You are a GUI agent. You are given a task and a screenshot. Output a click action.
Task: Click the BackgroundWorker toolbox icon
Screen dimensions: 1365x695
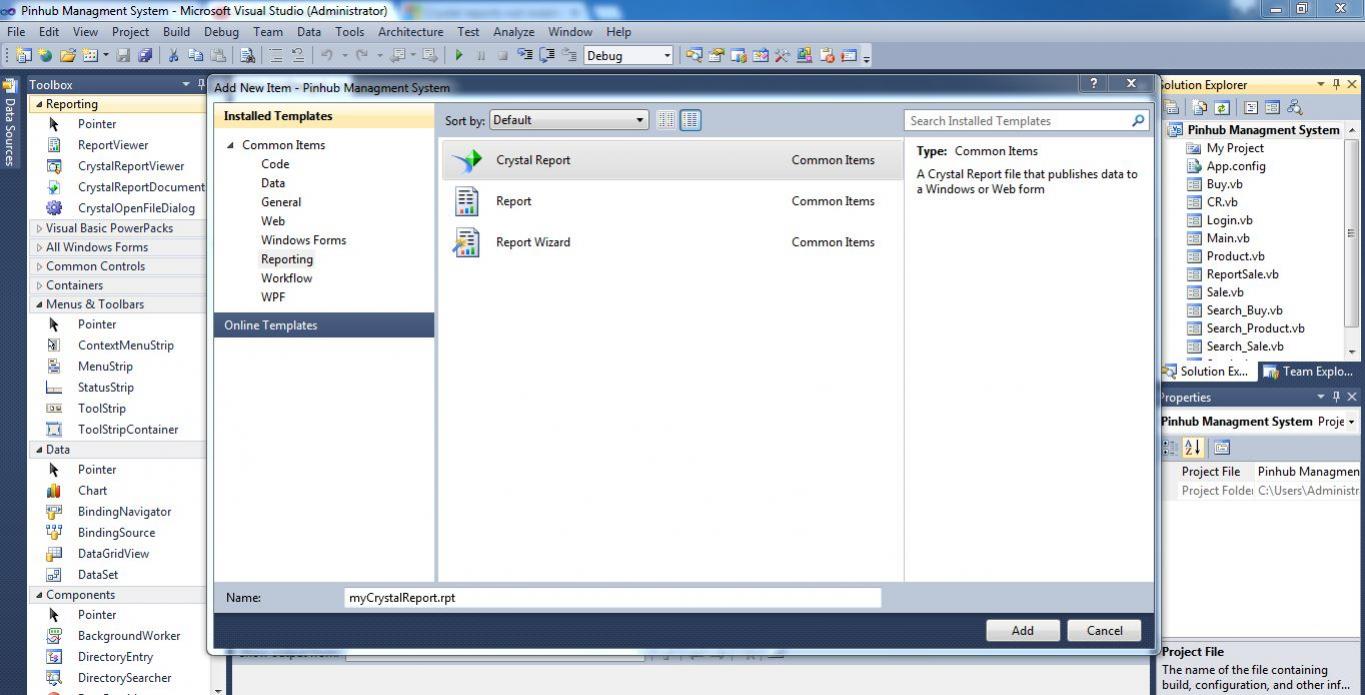55,635
